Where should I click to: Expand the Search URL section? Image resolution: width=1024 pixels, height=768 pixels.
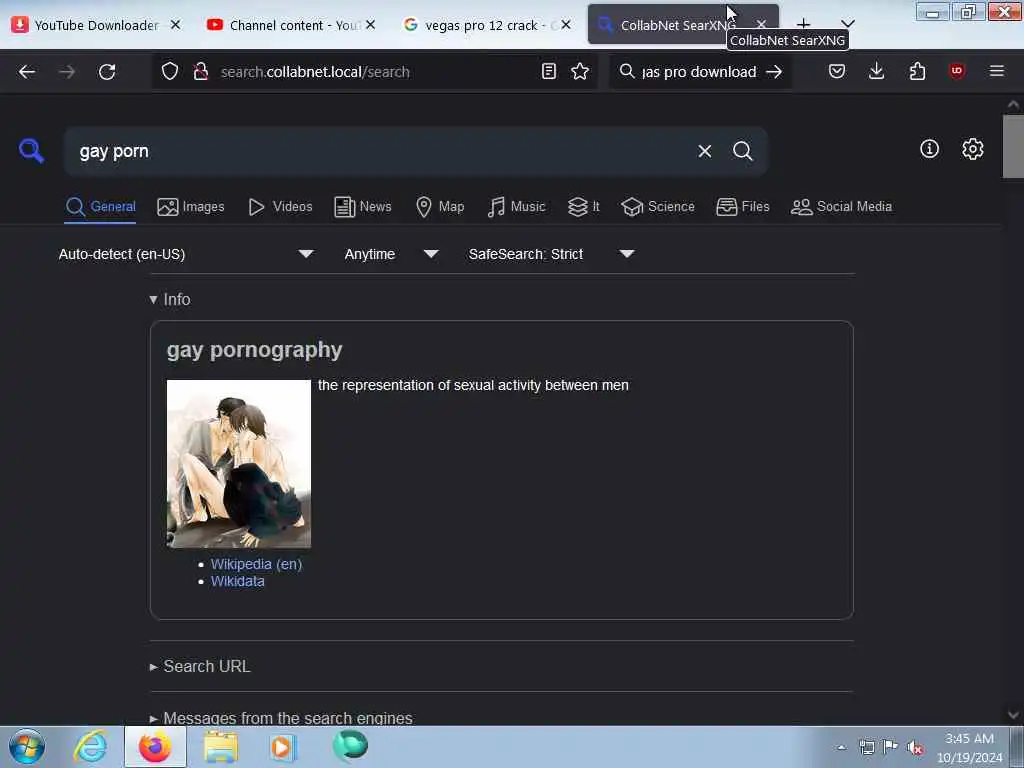click(200, 666)
